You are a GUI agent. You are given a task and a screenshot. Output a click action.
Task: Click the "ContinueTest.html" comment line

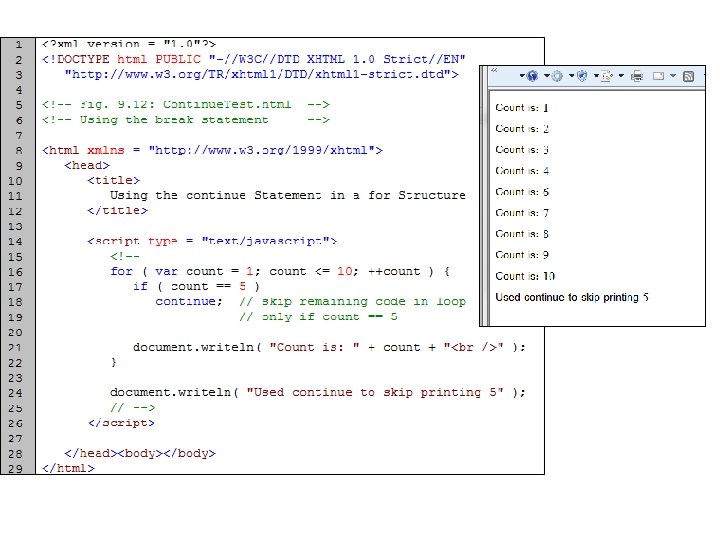[186, 105]
